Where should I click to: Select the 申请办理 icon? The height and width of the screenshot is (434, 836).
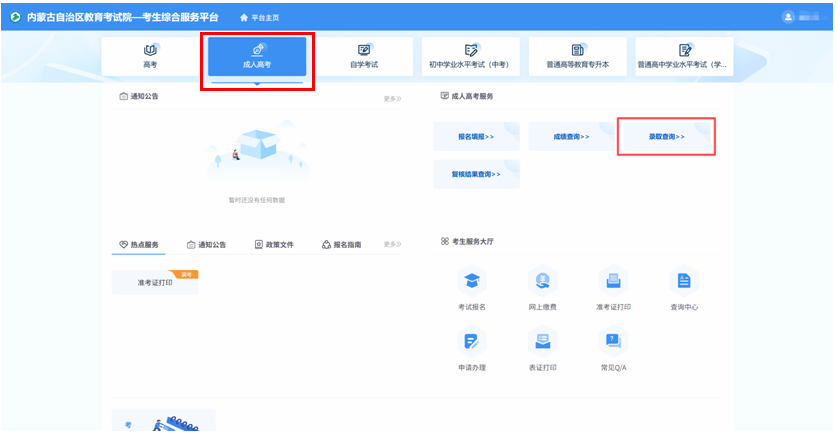[x=472, y=342]
